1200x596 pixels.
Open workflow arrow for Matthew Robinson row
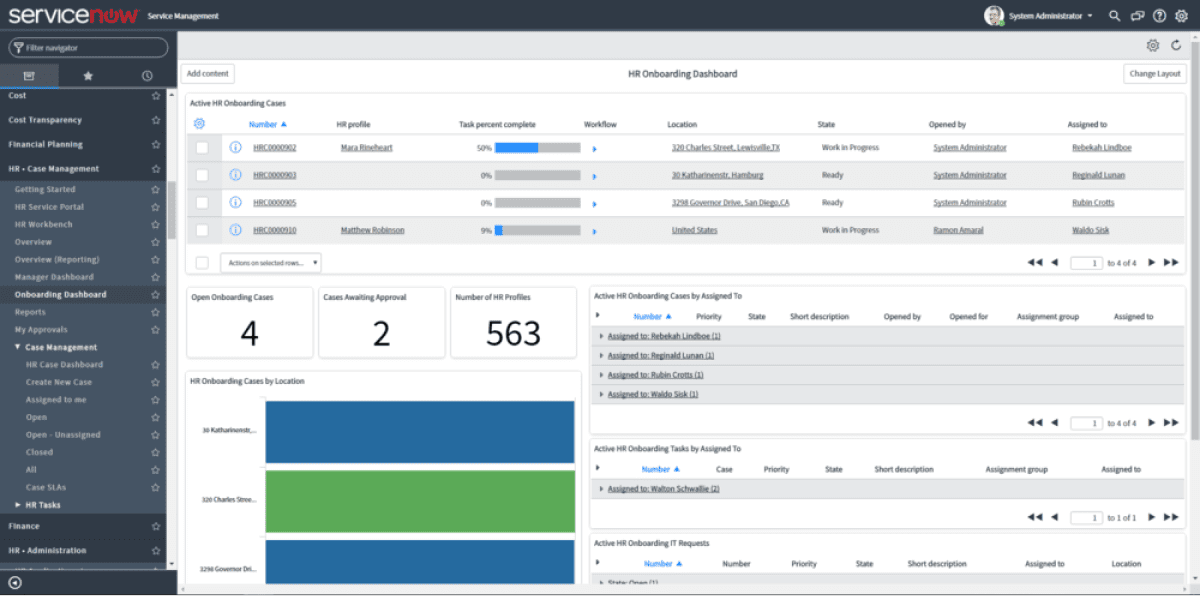tap(594, 231)
